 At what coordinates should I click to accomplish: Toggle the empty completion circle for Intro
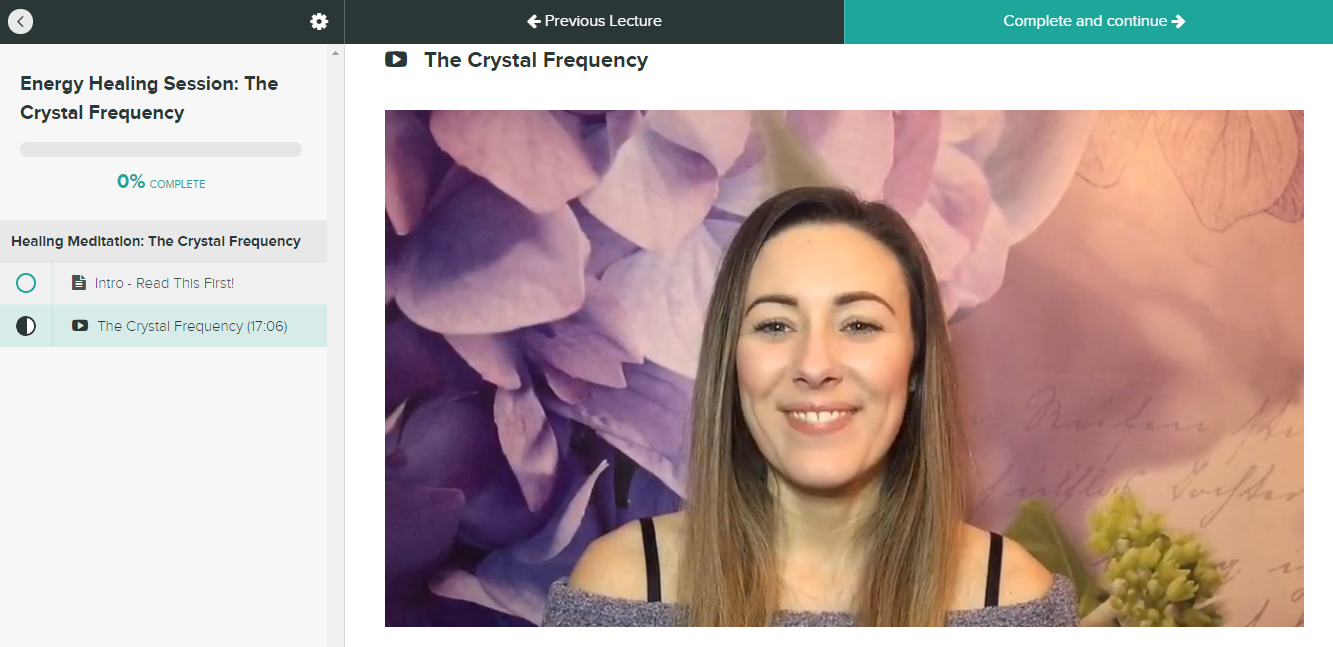(x=26, y=283)
